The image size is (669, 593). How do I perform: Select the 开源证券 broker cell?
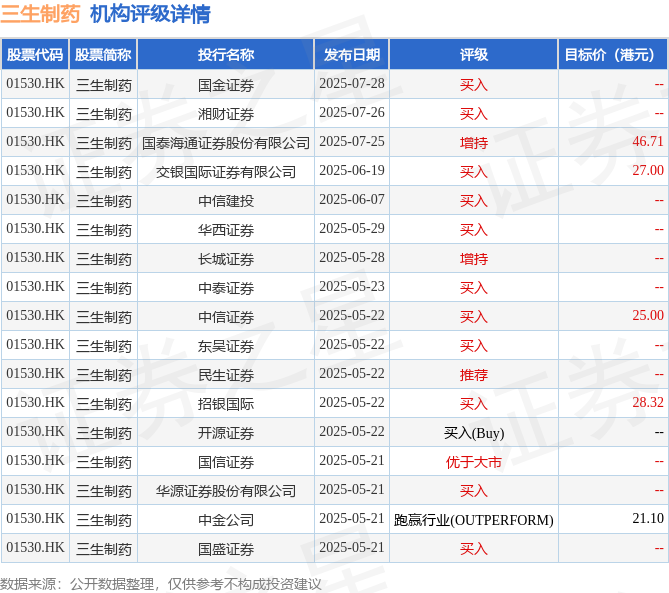pyautogui.click(x=226, y=433)
